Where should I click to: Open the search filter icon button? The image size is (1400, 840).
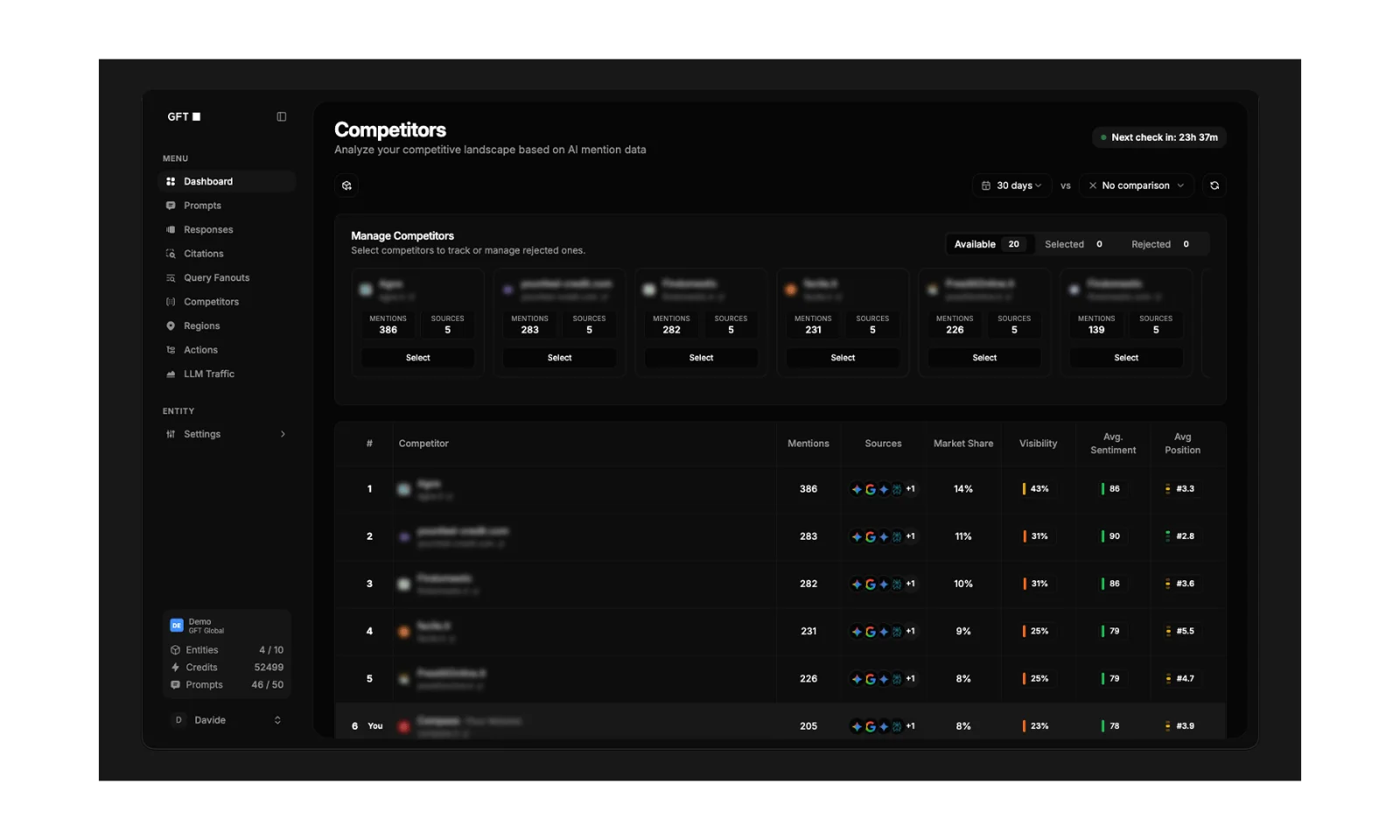pos(346,185)
